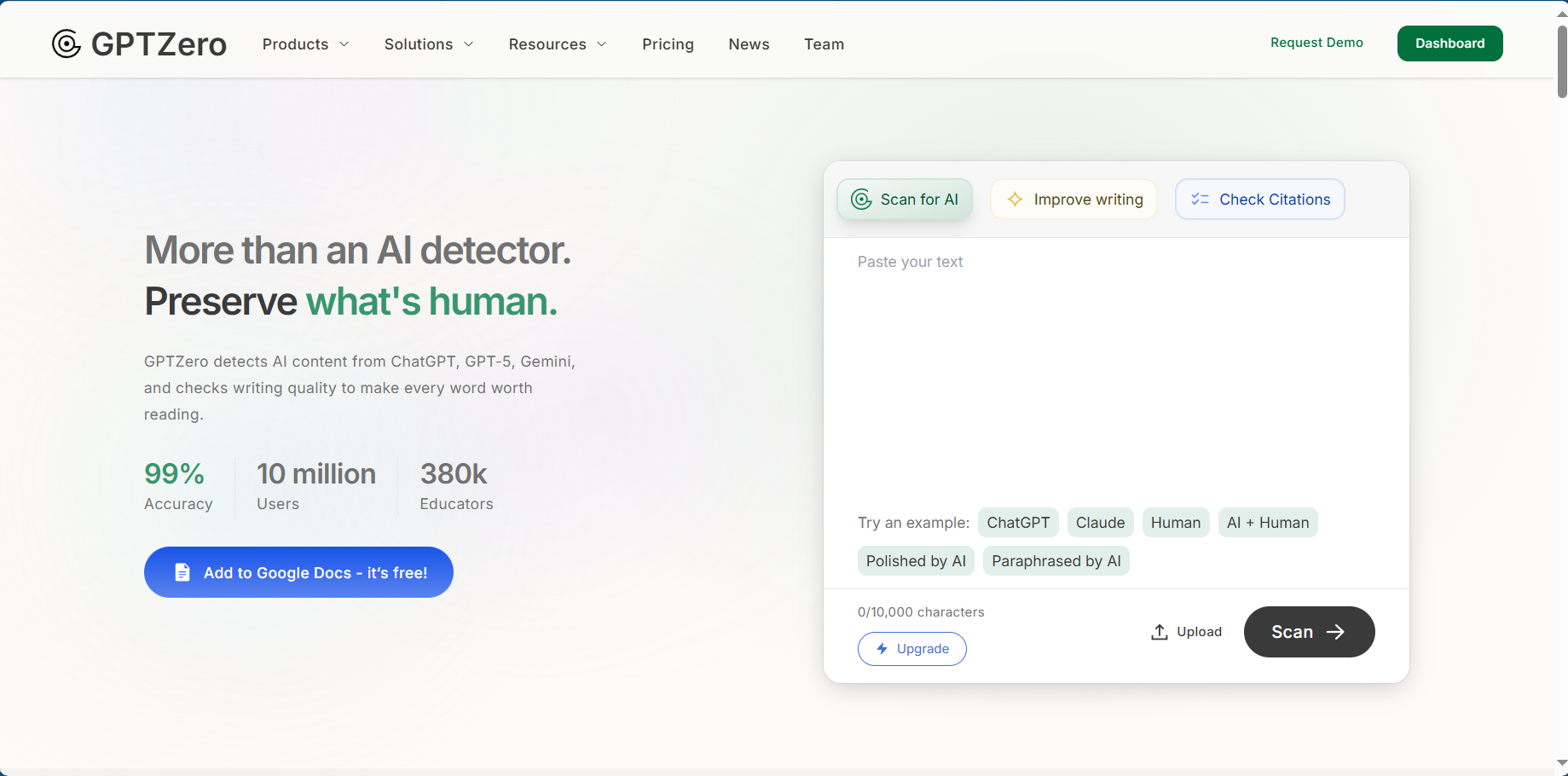Go to the Pricing page
This screenshot has height=776, width=1568.
click(668, 44)
